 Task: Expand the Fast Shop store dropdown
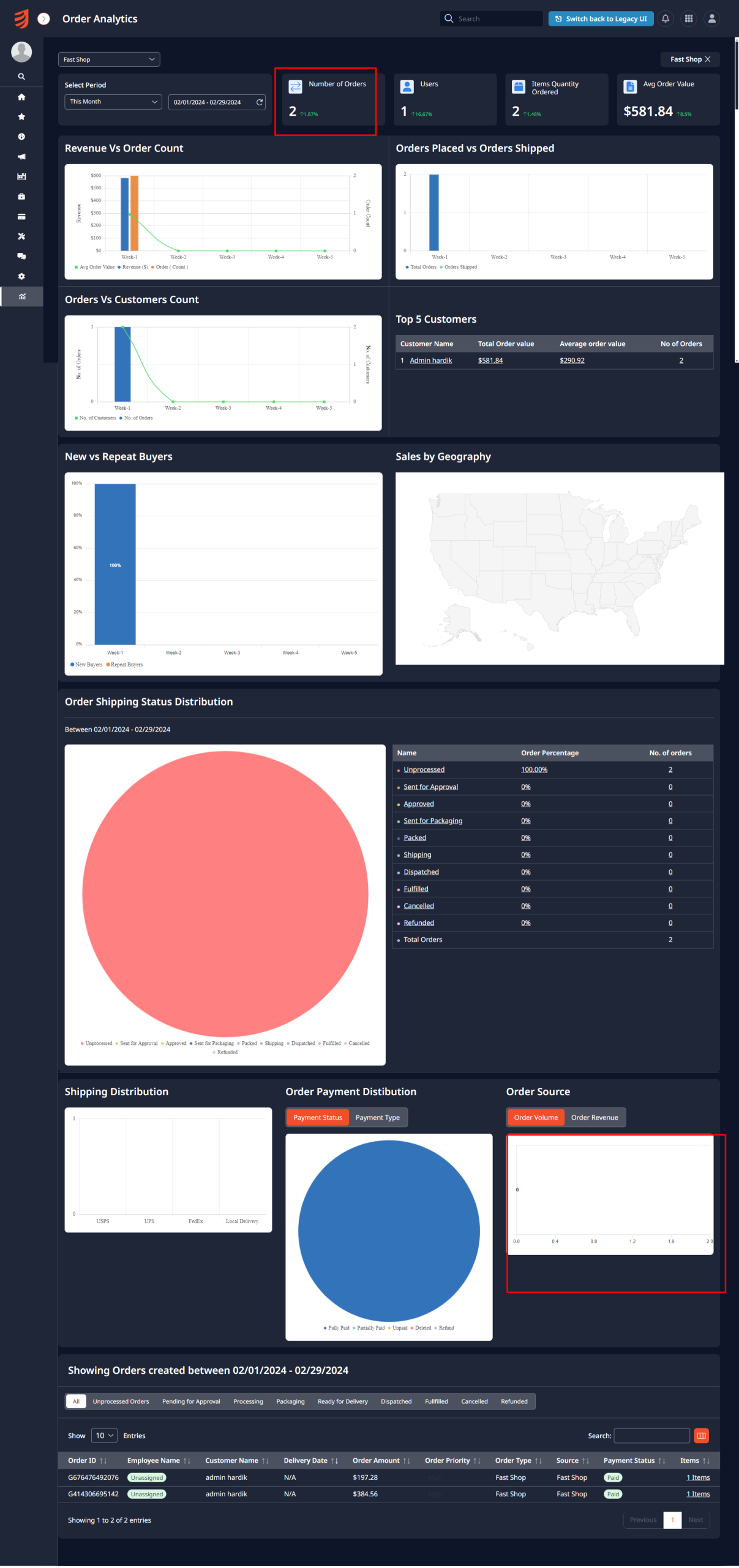click(x=109, y=59)
